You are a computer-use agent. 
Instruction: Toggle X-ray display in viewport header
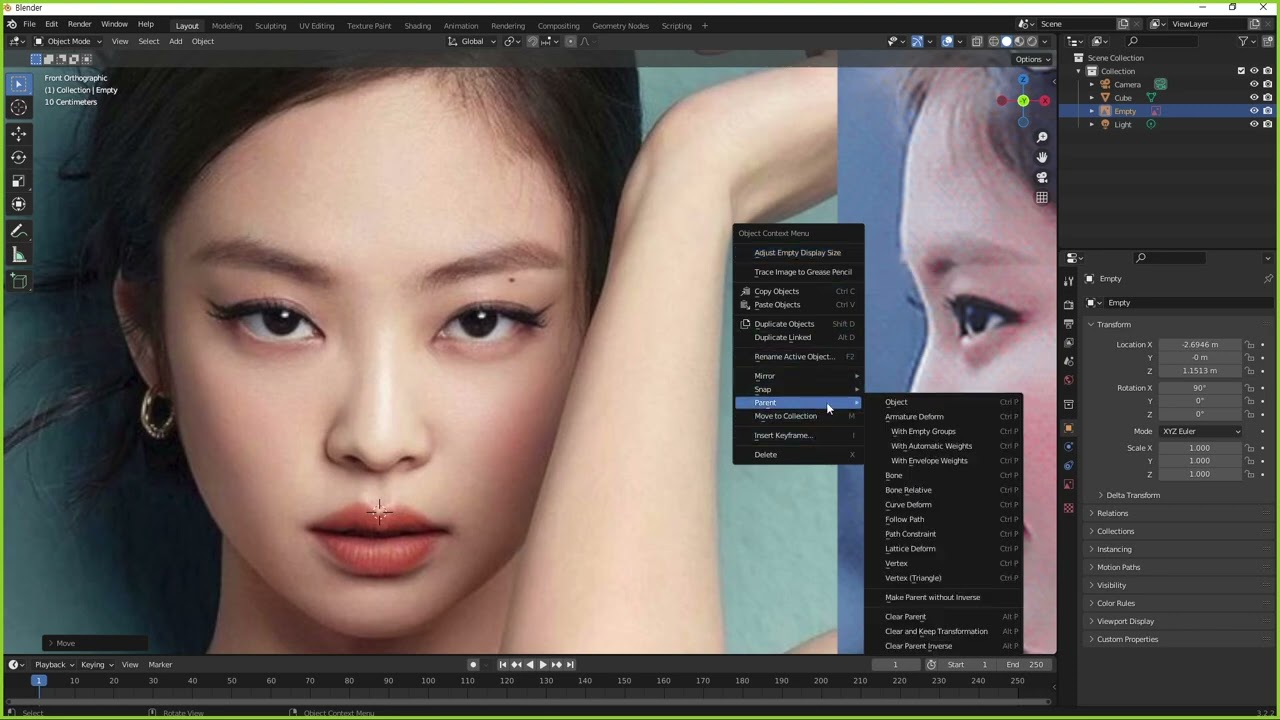click(x=978, y=41)
